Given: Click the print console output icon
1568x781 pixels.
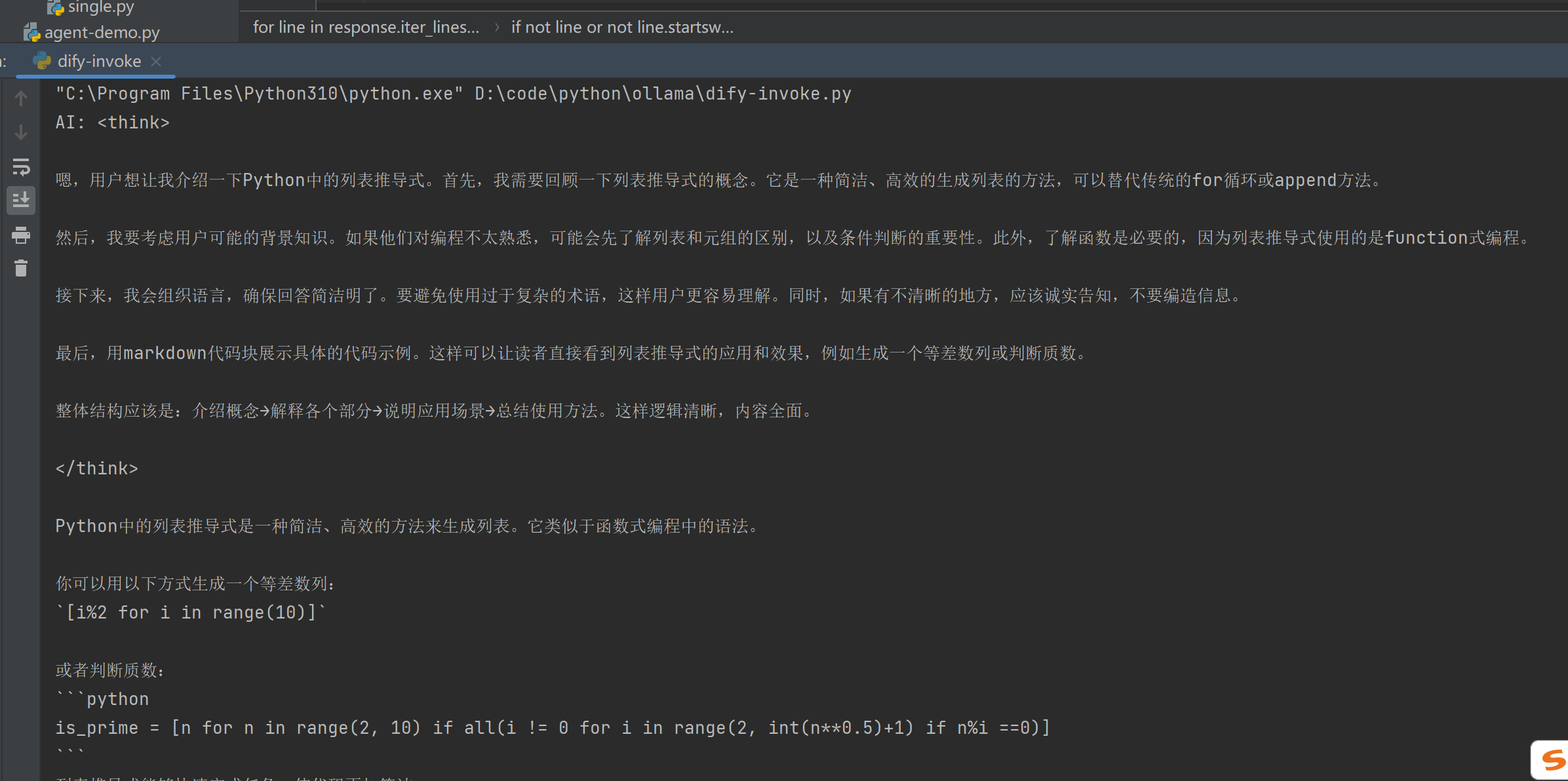Looking at the screenshot, I should pos(21,235).
